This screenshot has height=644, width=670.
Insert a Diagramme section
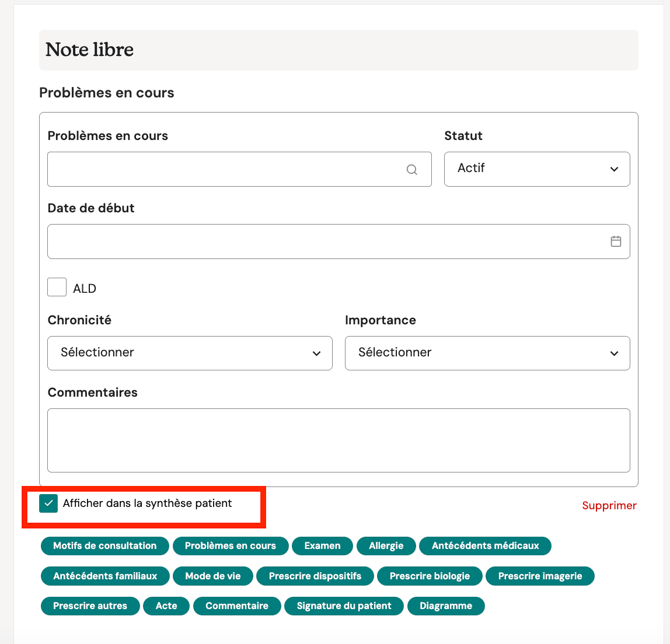pos(446,606)
